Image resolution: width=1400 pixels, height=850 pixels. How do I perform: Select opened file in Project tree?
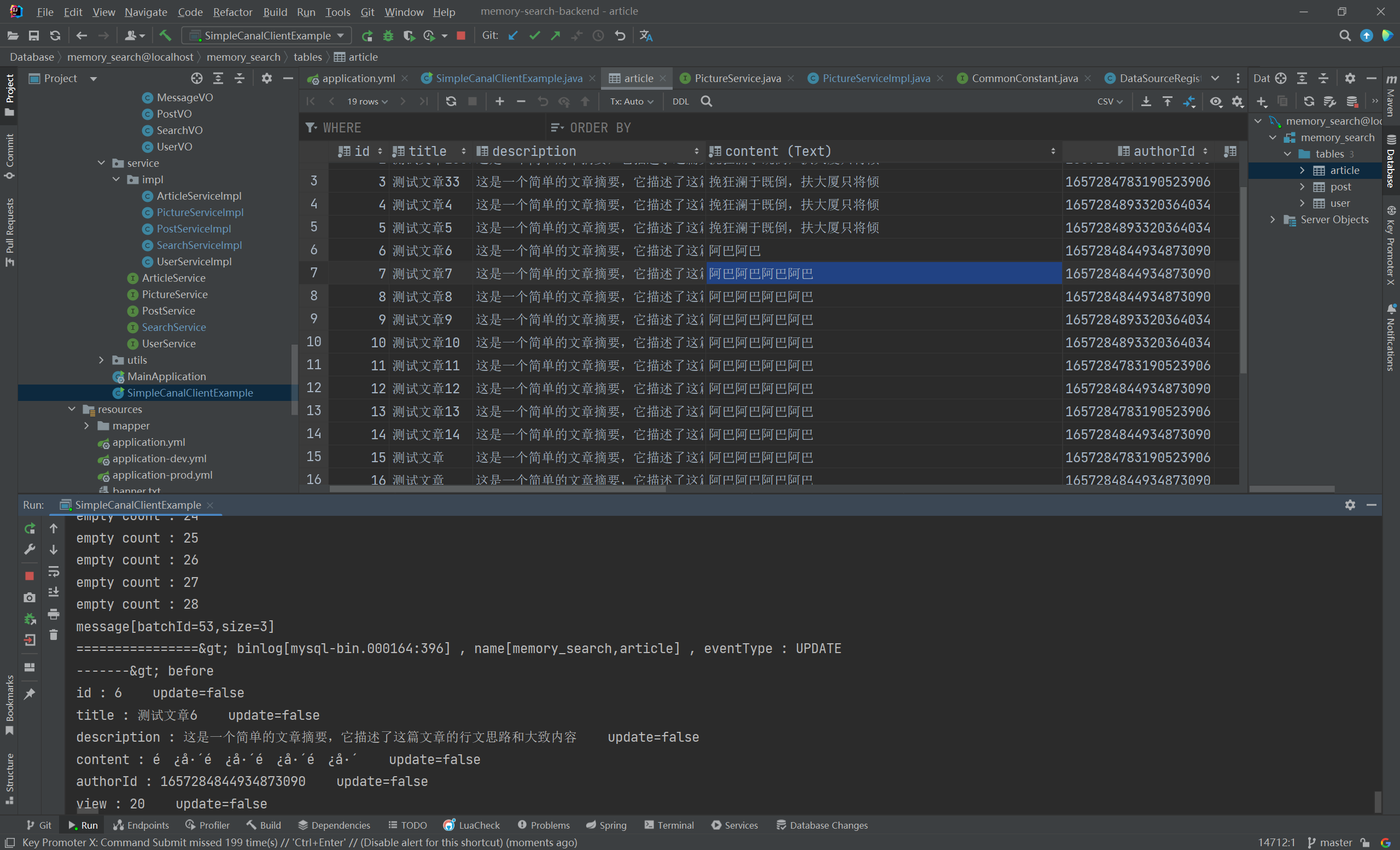196,78
